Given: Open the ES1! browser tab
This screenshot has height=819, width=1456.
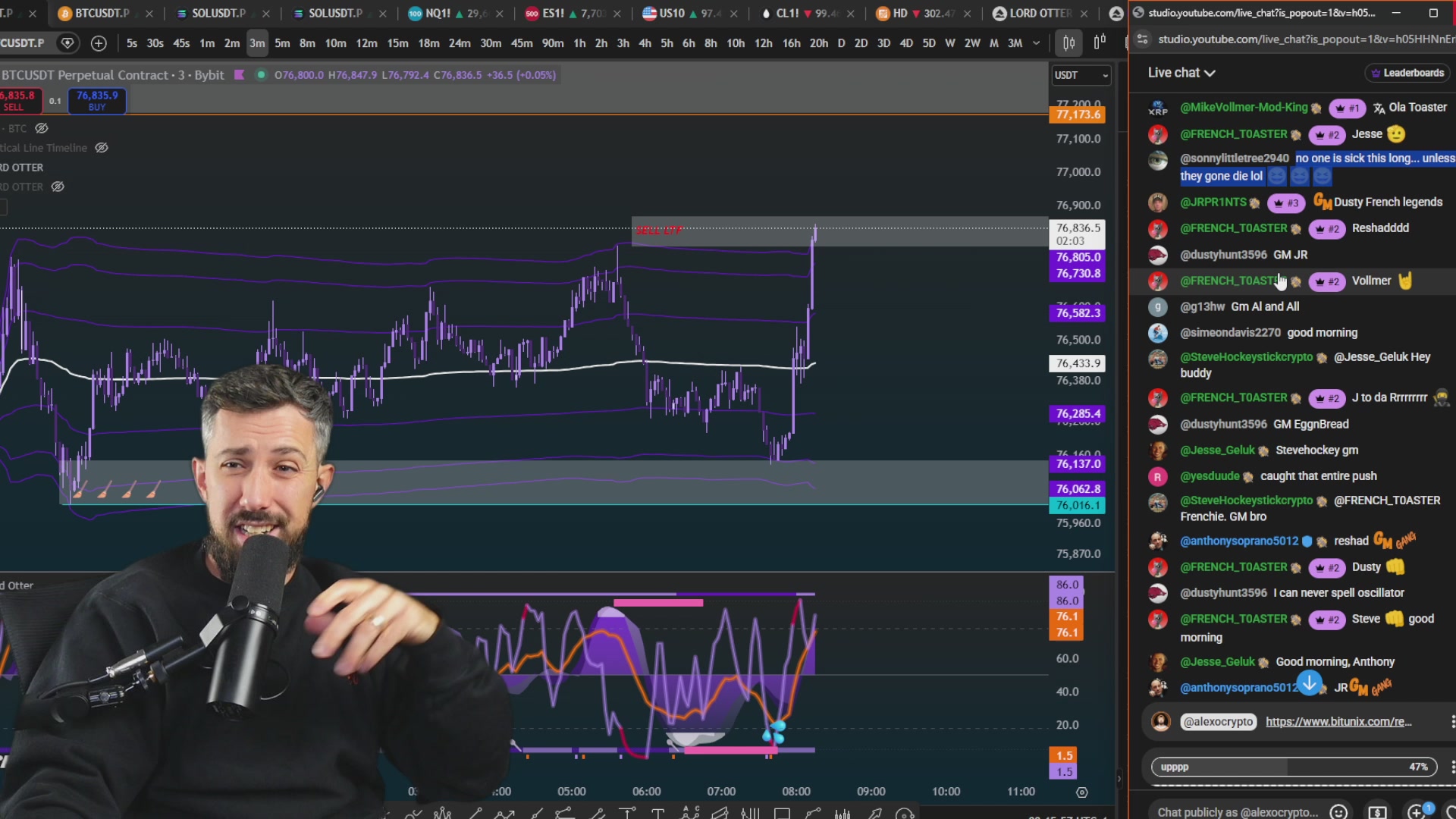Looking at the screenshot, I should click(x=573, y=13).
